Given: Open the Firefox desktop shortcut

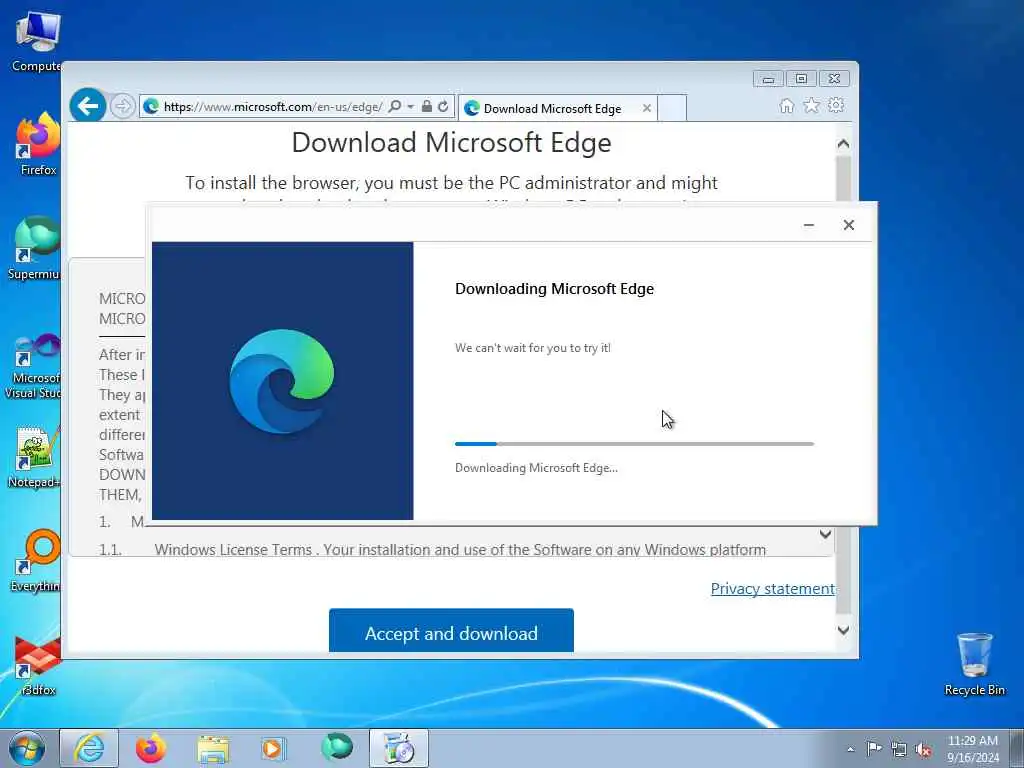Looking at the screenshot, I should coord(38,144).
